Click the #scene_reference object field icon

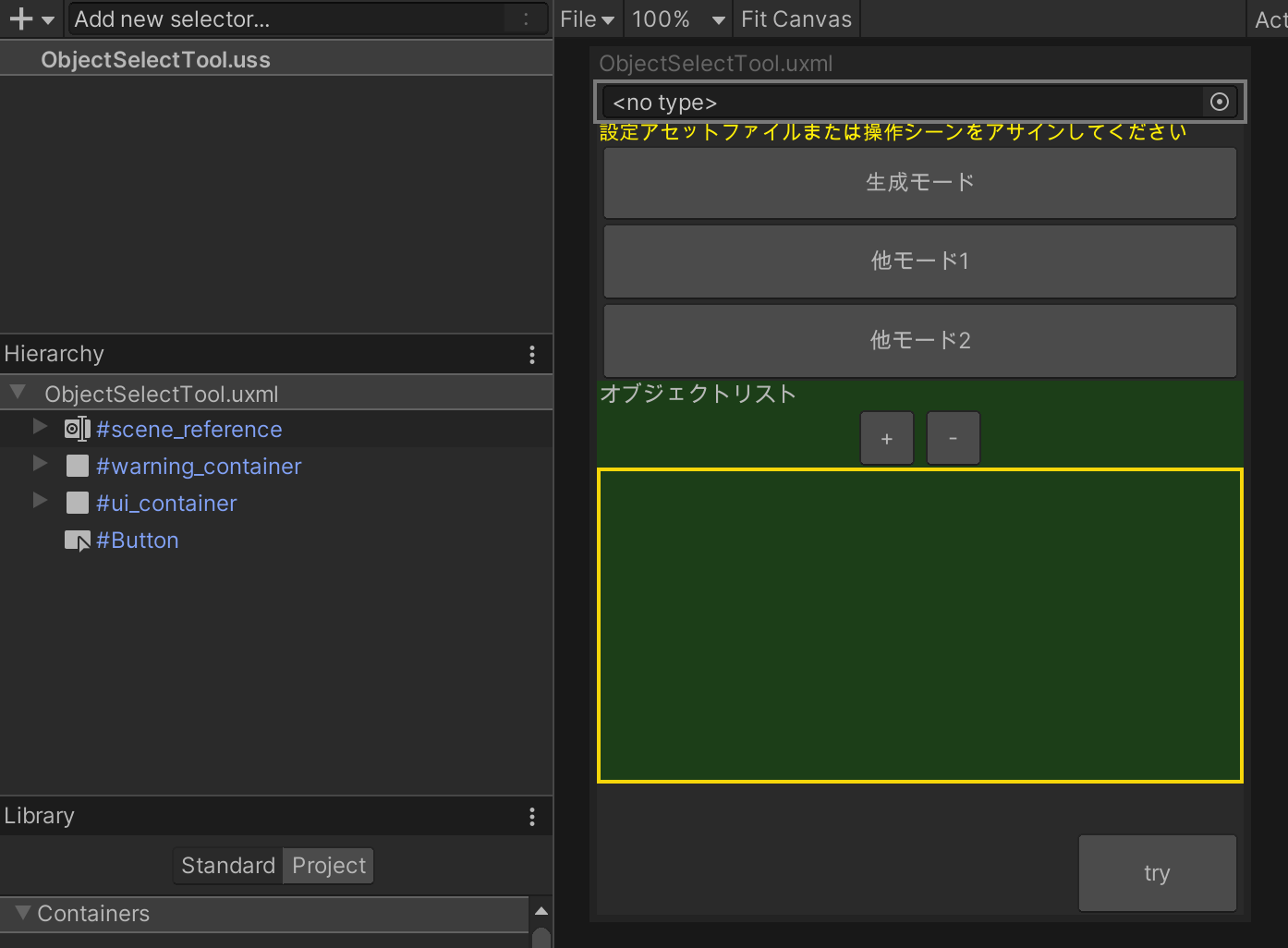tap(78, 429)
